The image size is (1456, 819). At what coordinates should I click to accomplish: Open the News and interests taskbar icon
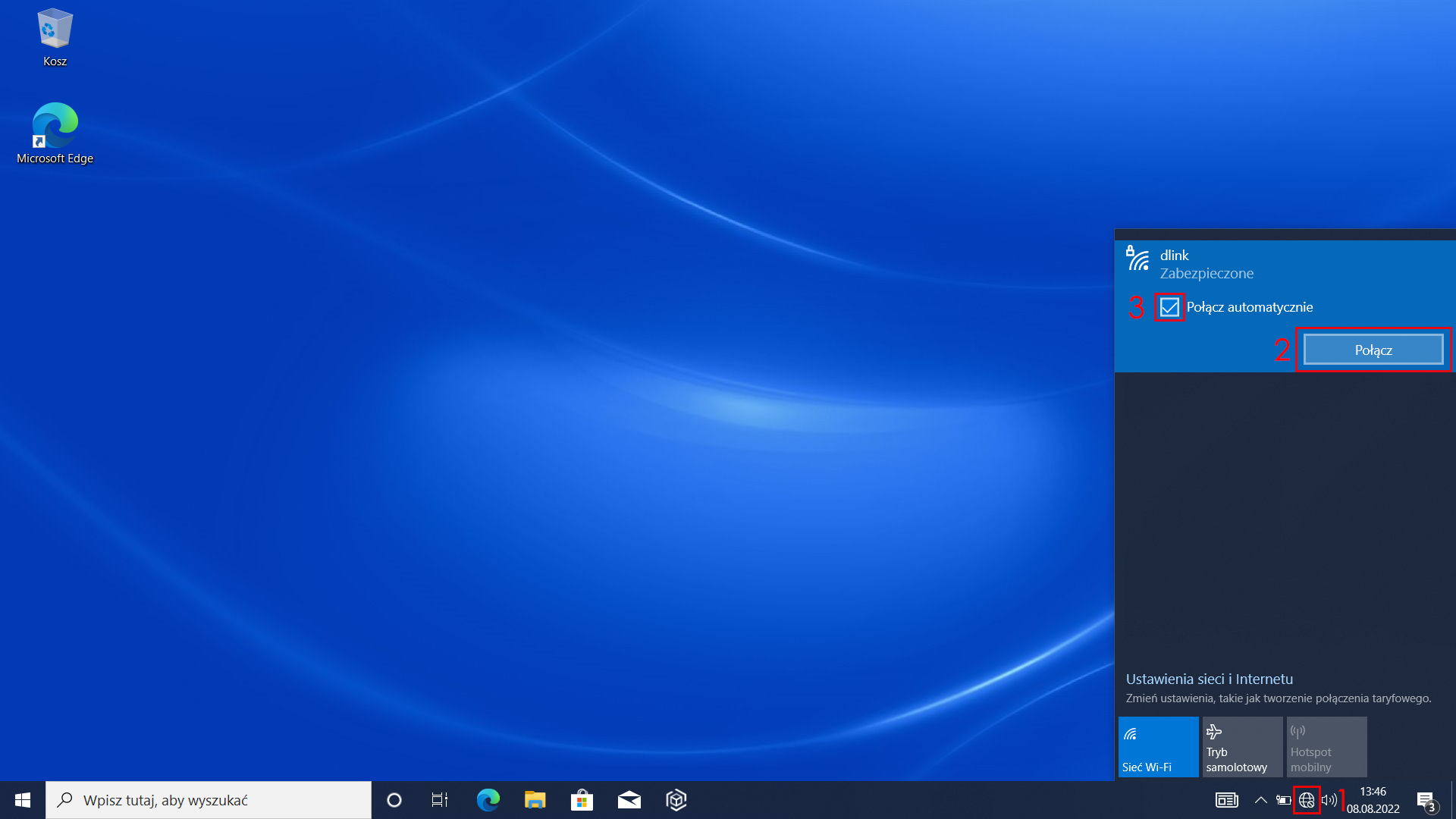pyautogui.click(x=1226, y=800)
